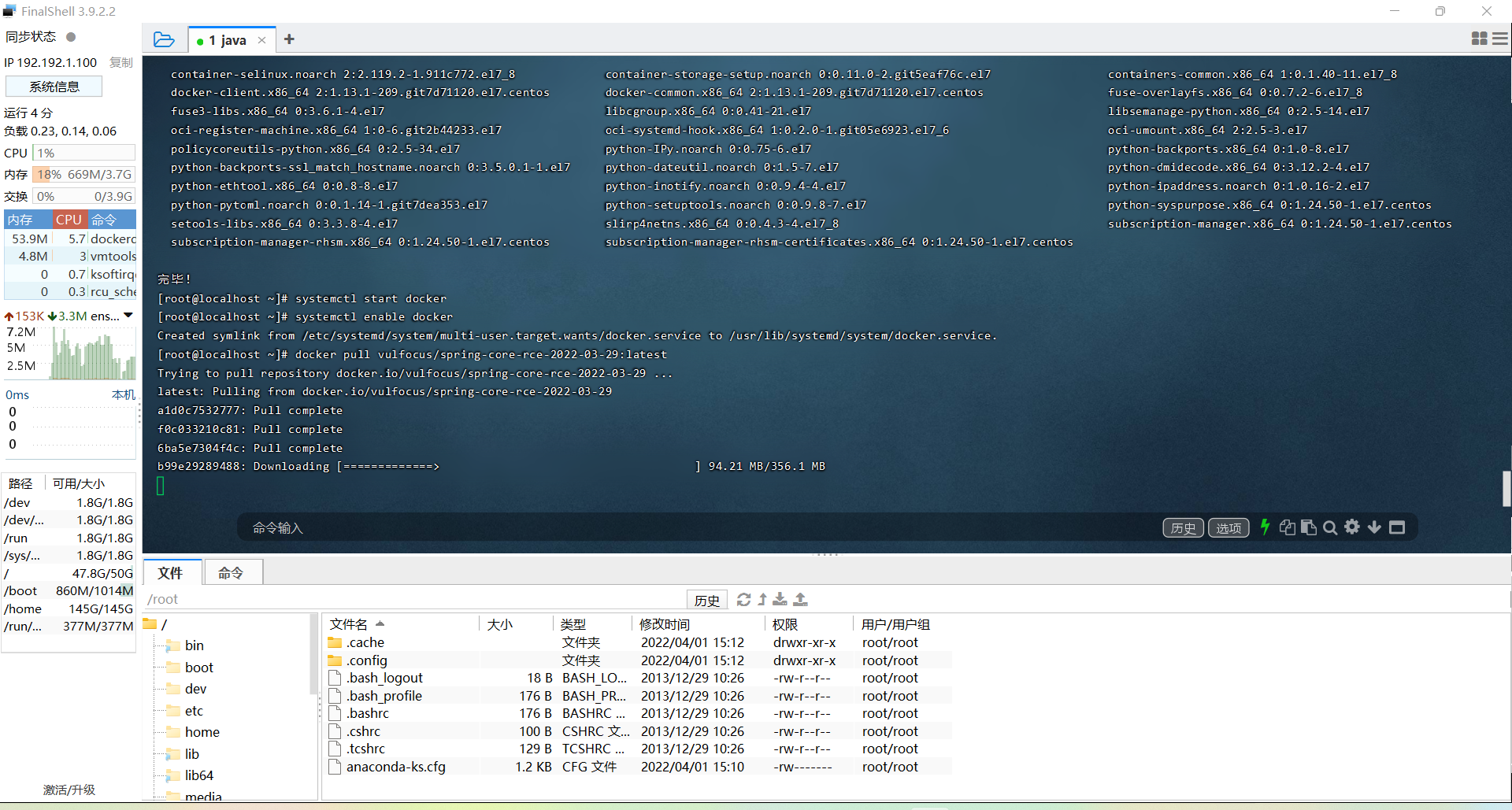This screenshot has height=810, width=1512.
Task: Open a connection with the folder icon
Action: (x=163, y=38)
